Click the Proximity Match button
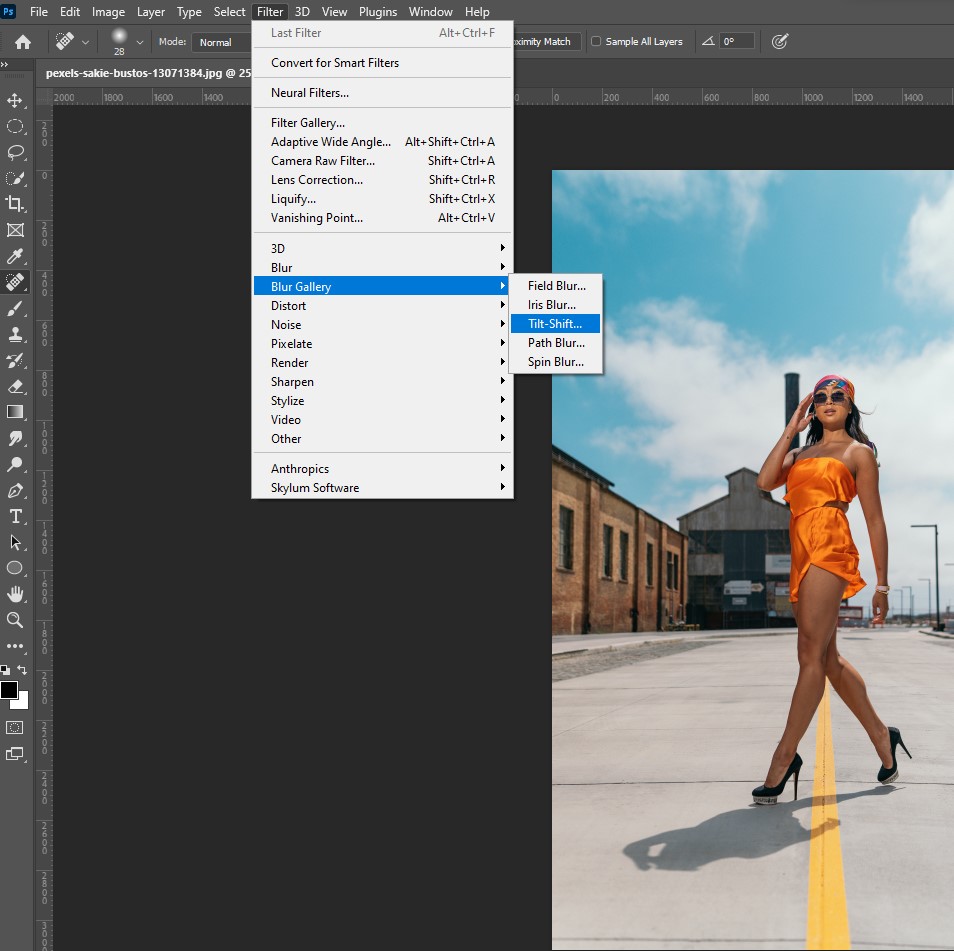Screen dimensions: 954x951 pos(545,42)
